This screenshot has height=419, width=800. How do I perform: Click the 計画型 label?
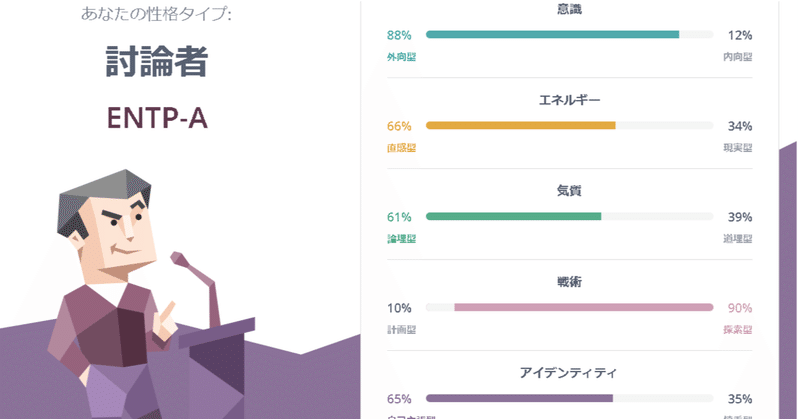[x=401, y=329]
